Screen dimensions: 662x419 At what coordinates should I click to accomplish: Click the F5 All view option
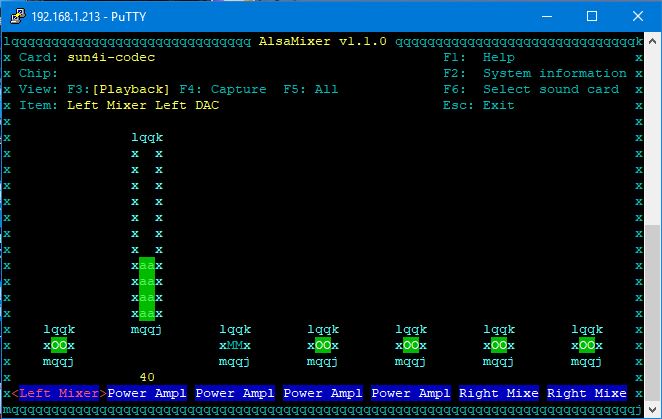point(311,89)
